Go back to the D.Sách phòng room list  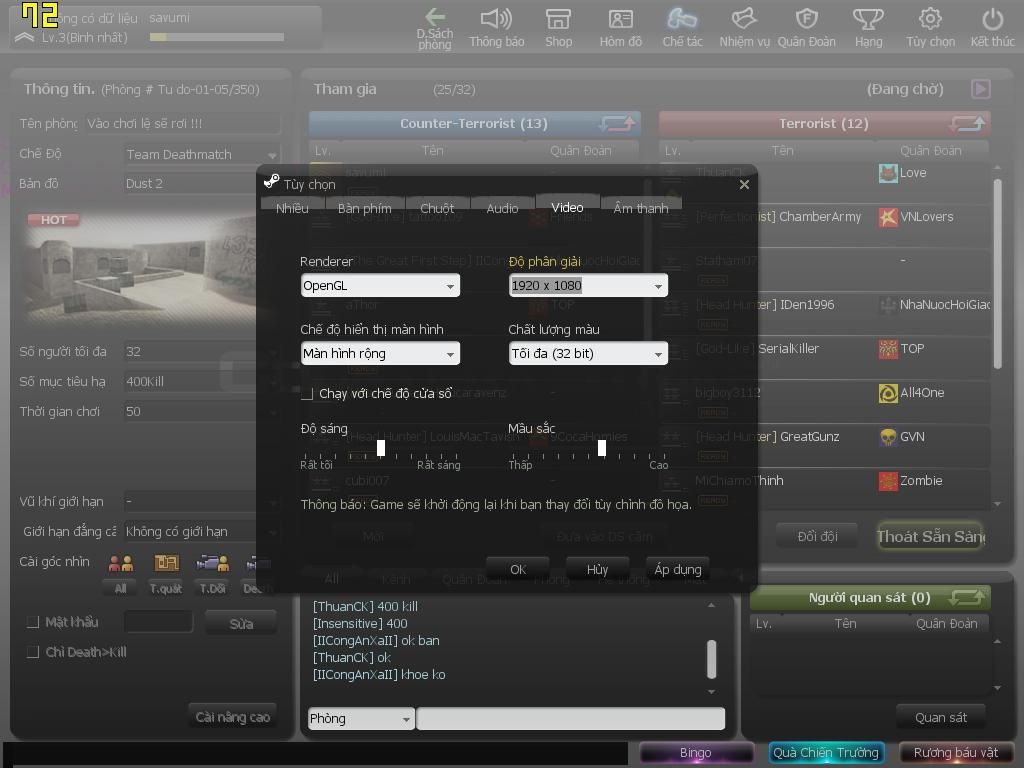click(x=435, y=27)
